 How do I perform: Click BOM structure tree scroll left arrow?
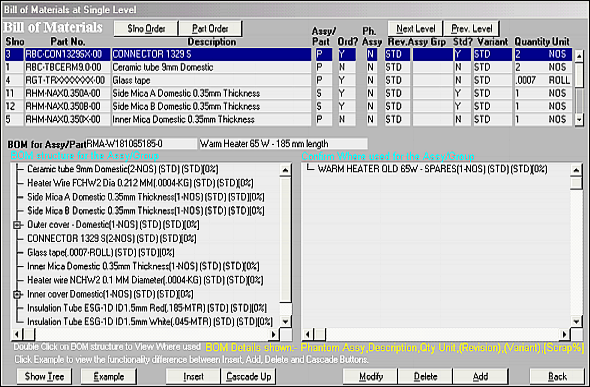point(17,334)
